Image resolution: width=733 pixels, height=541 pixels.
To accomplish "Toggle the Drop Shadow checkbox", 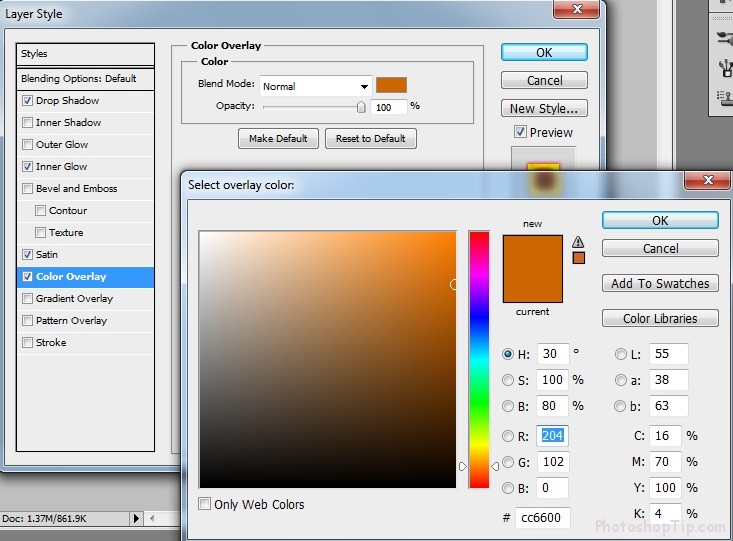I will pyautogui.click(x=28, y=101).
